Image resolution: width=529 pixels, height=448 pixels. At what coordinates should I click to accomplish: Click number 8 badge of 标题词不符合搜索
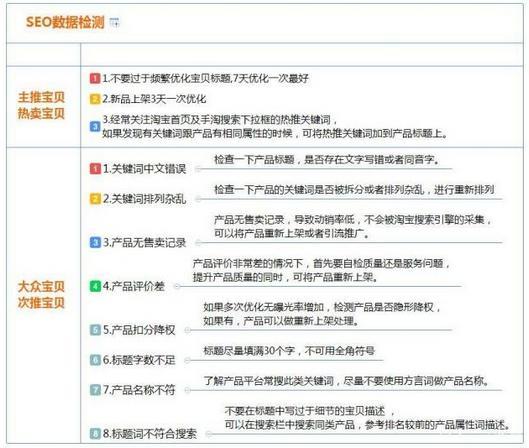[95, 433]
